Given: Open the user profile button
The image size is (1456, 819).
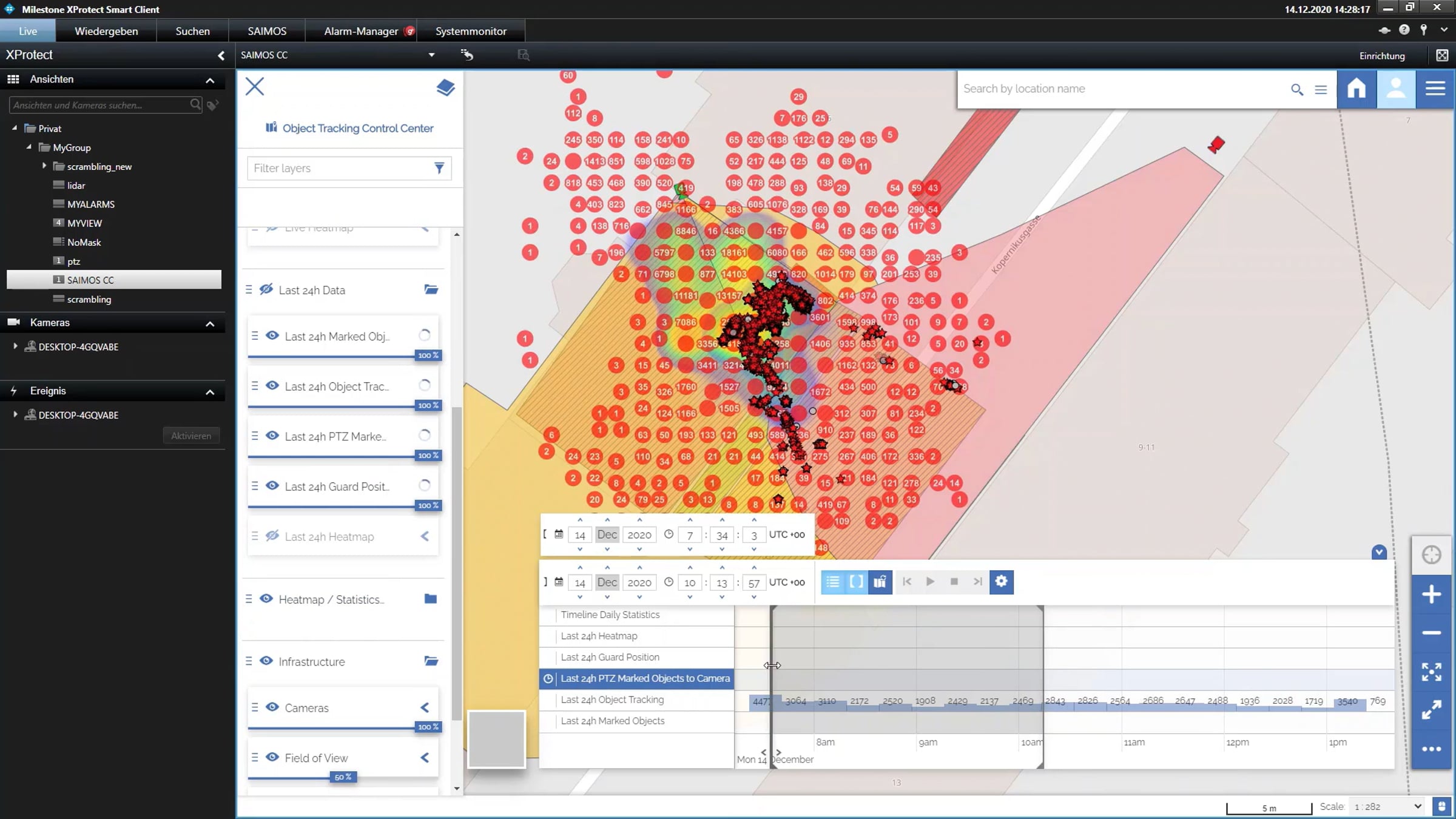Looking at the screenshot, I should click(1396, 89).
